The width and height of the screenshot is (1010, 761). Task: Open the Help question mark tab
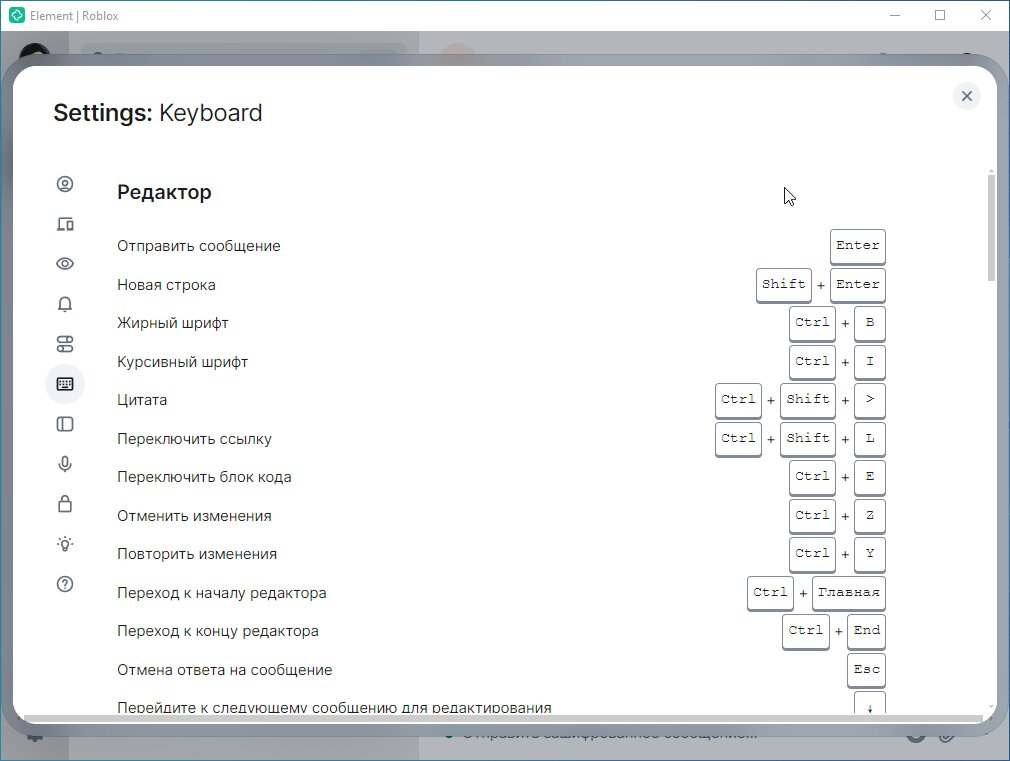(65, 584)
